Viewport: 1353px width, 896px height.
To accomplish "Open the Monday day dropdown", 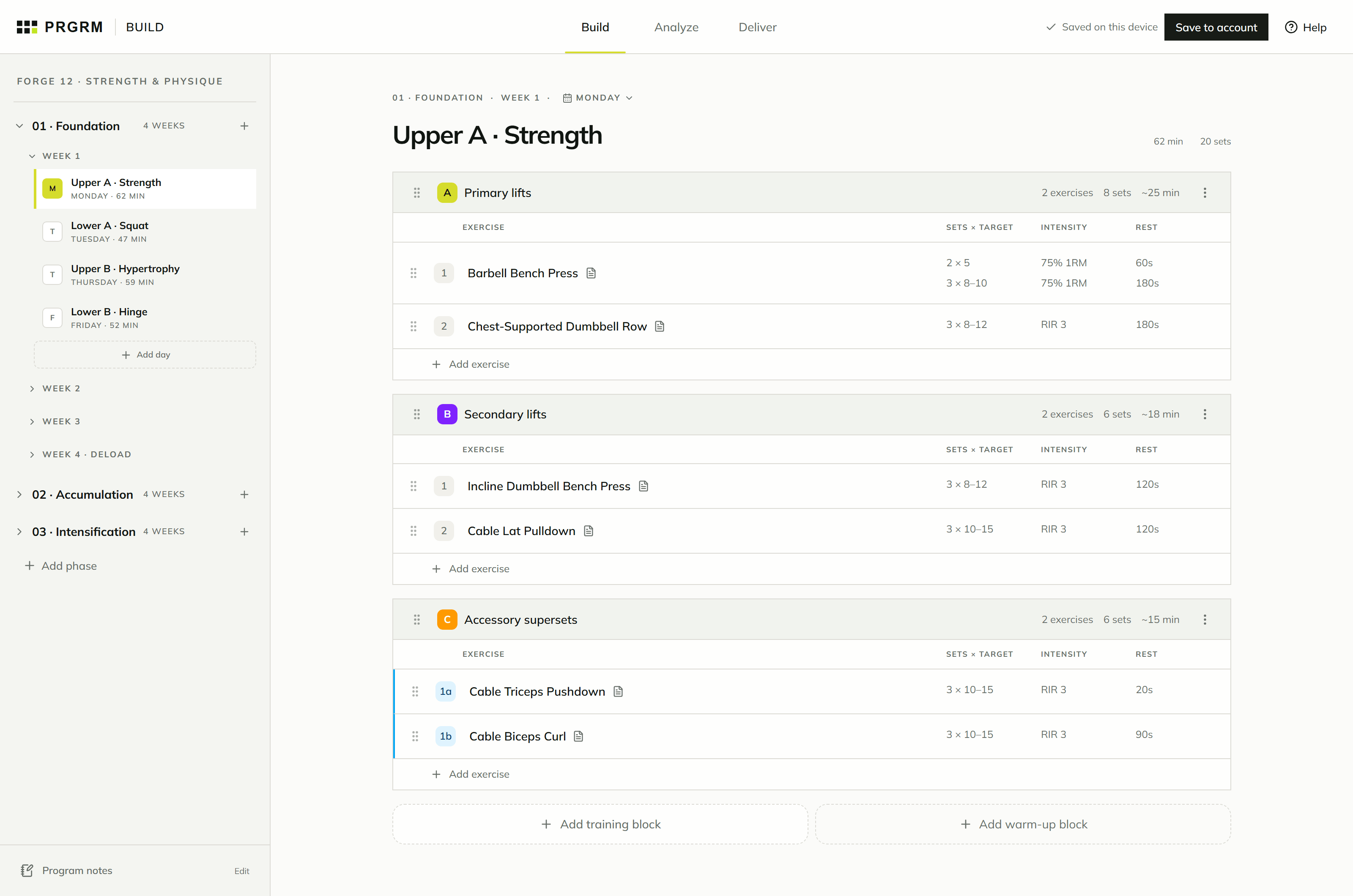I will click(x=598, y=98).
